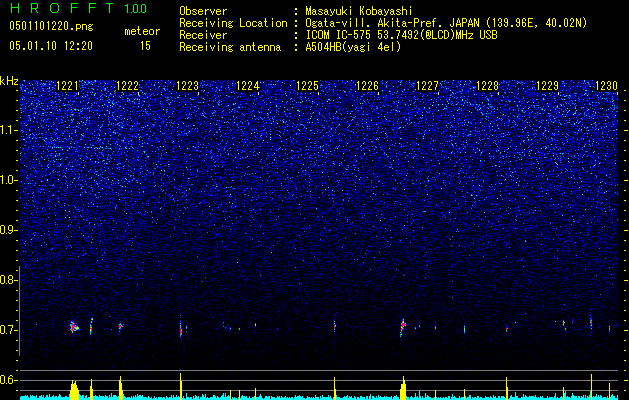629x400 pixels.
Task: Click time marker 1221
Action: (x=68, y=86)
